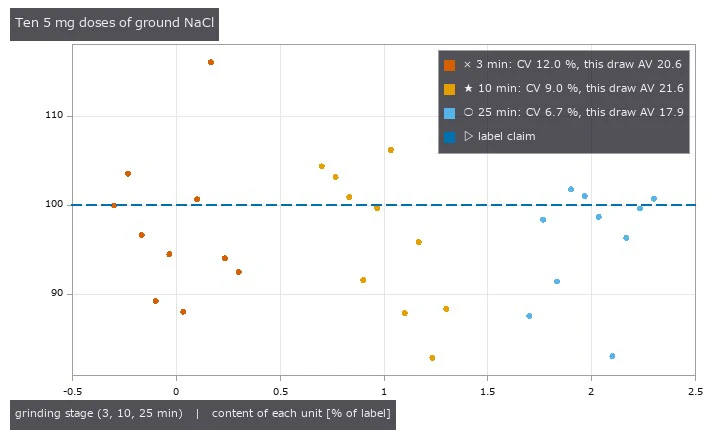The width and height of the screenshot is (720, 440).
Task: Click the highest yellow data point near 106
Action: [391, 150]
